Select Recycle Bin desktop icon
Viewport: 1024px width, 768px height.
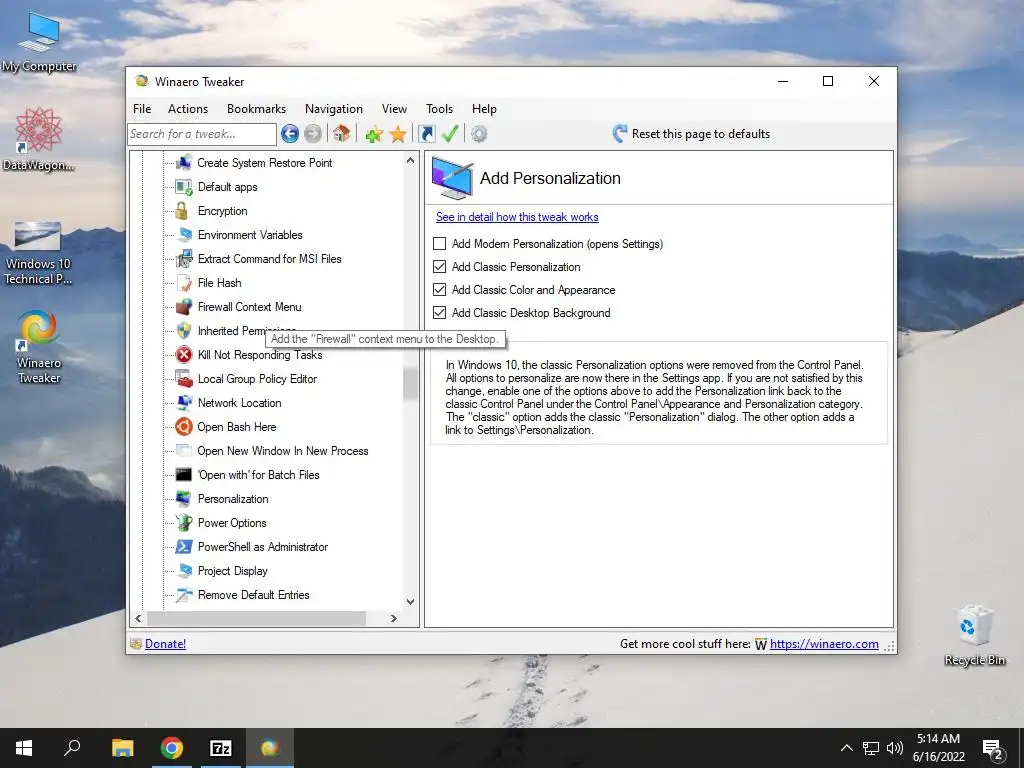[974, 635]
